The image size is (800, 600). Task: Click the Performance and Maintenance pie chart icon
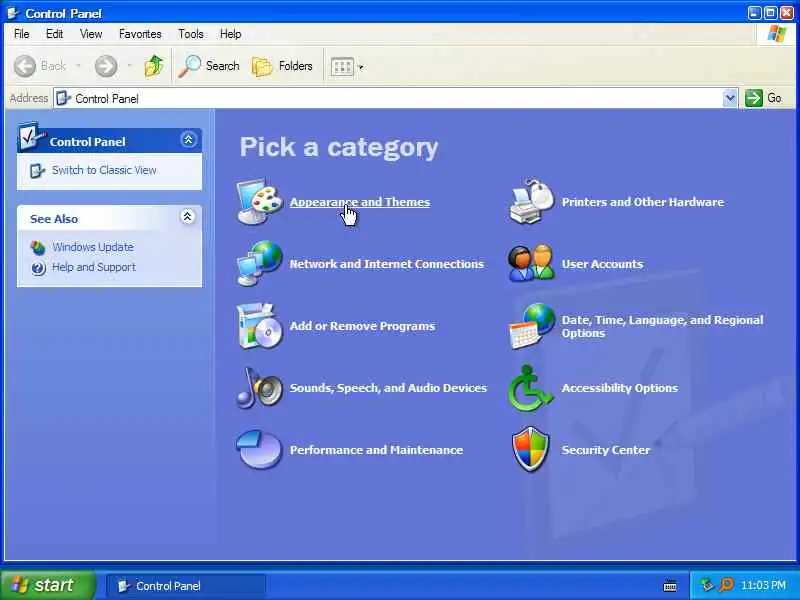click(x=259, y=449)
